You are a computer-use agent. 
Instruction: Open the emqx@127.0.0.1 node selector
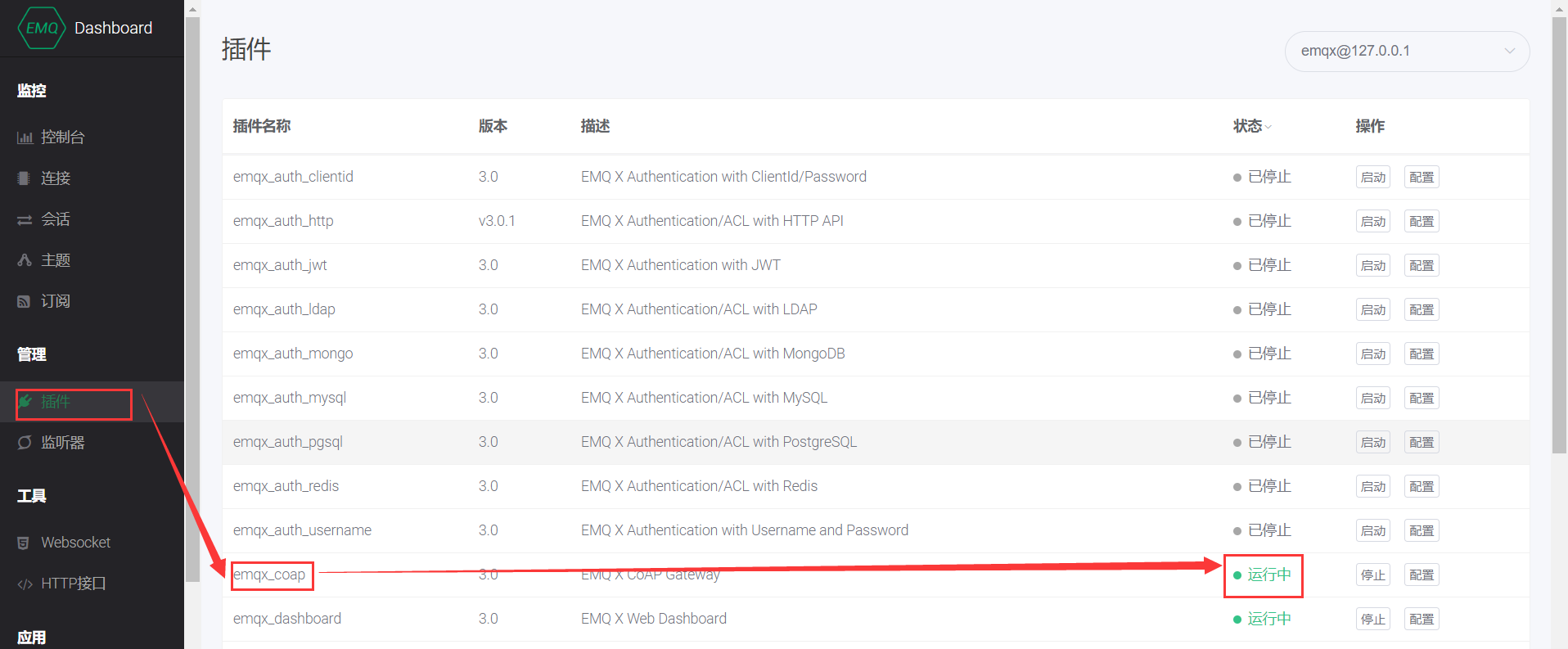pos(1405,51)
